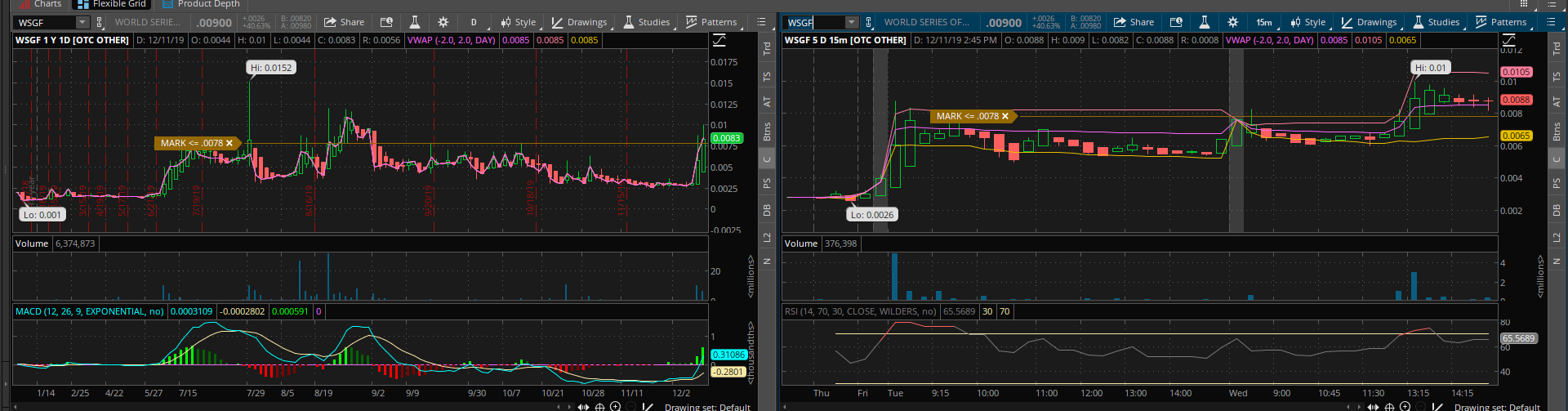Expand the WSGF symbol dropdown on left chart
This screenshot has width=1568, height=411.
[x=82, y=22]
